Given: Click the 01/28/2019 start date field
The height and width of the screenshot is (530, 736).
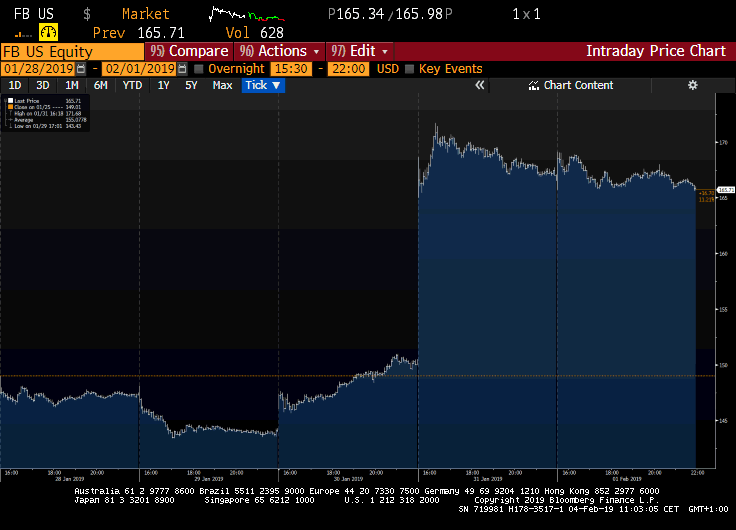Looking at the screenshot, I should (38, 69).
